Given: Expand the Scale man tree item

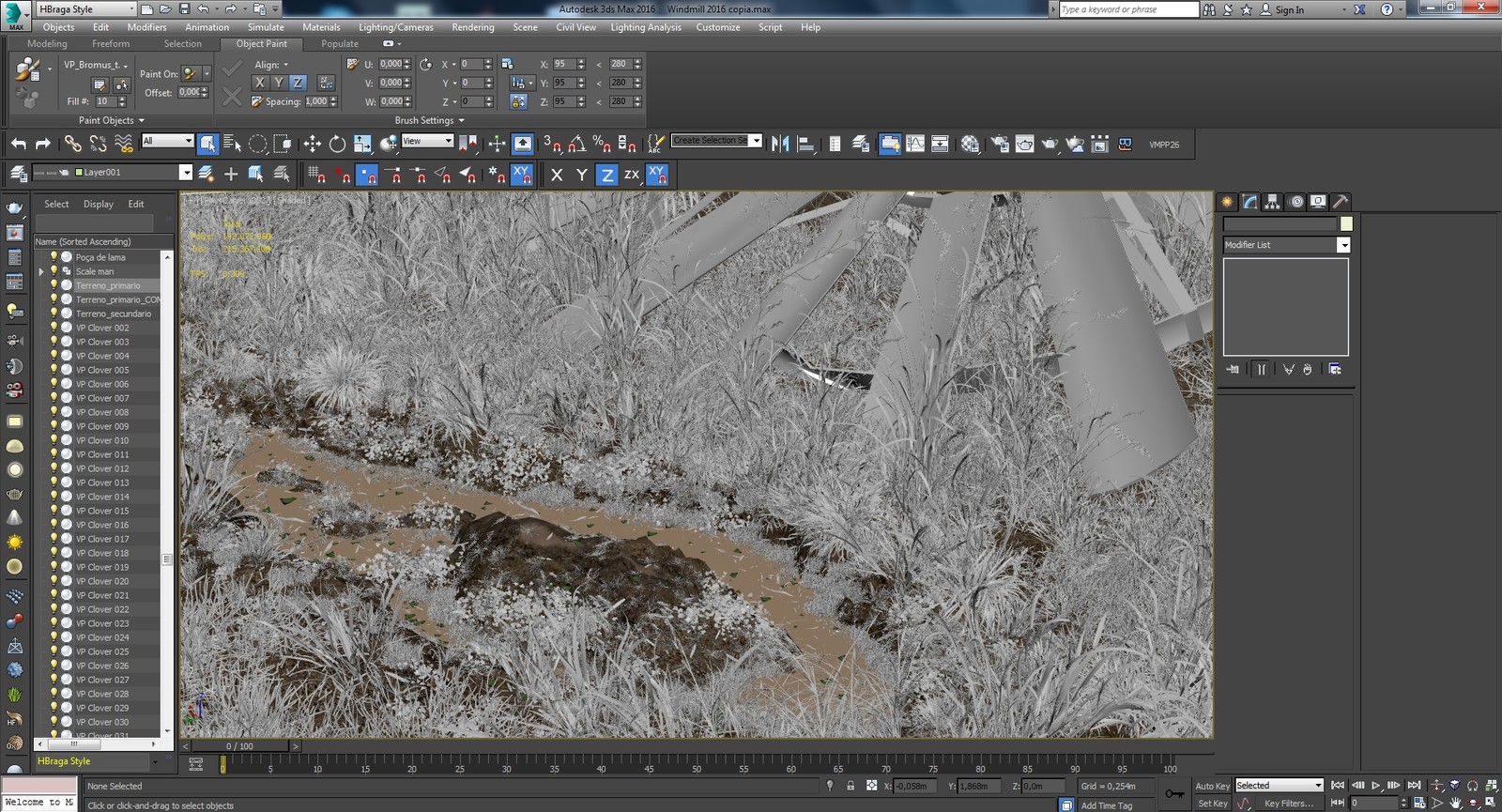Looking at the screenshot, I should (x=41, y=271).
